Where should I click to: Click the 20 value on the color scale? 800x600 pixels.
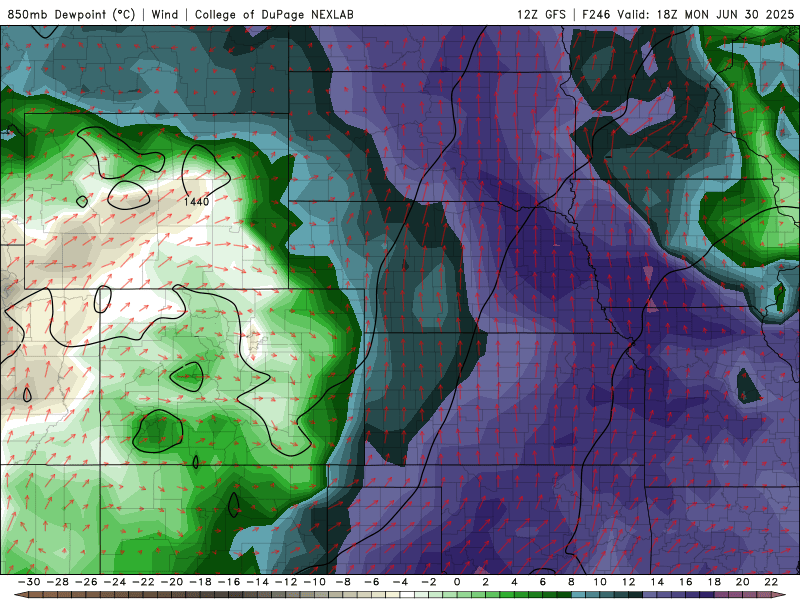point(743,582)
